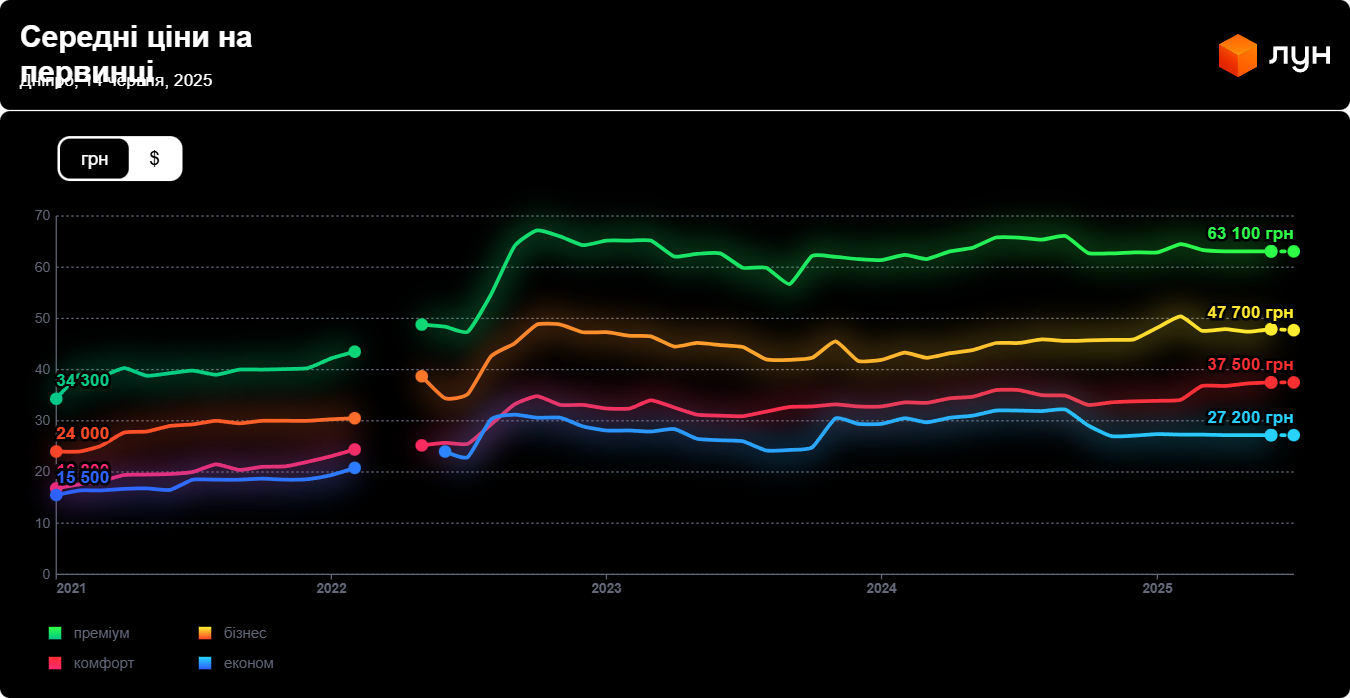Click the 2023 x-axis year marker

[606, 589]
